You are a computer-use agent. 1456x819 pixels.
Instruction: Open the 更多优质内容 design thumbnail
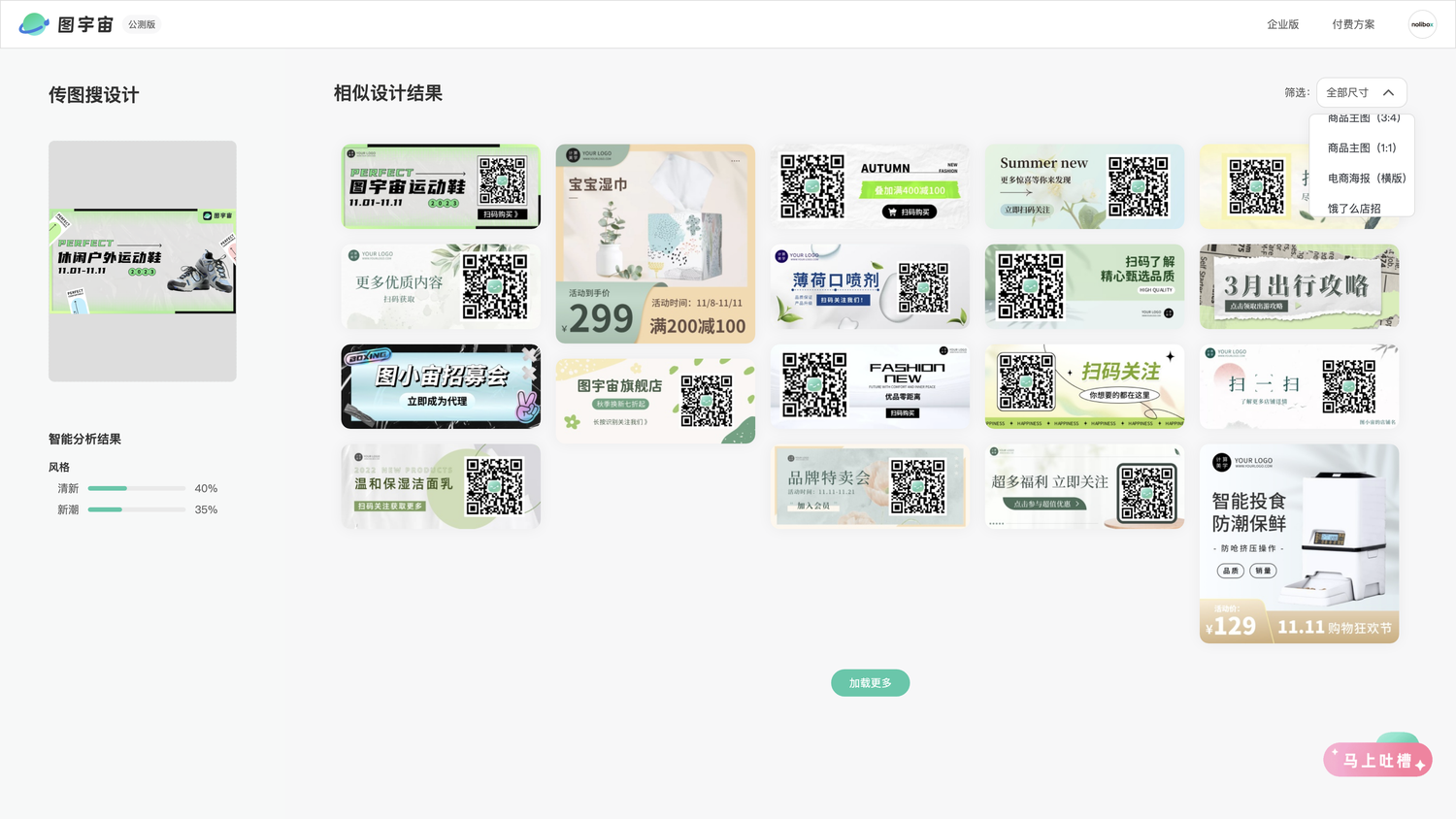point(441,286)
